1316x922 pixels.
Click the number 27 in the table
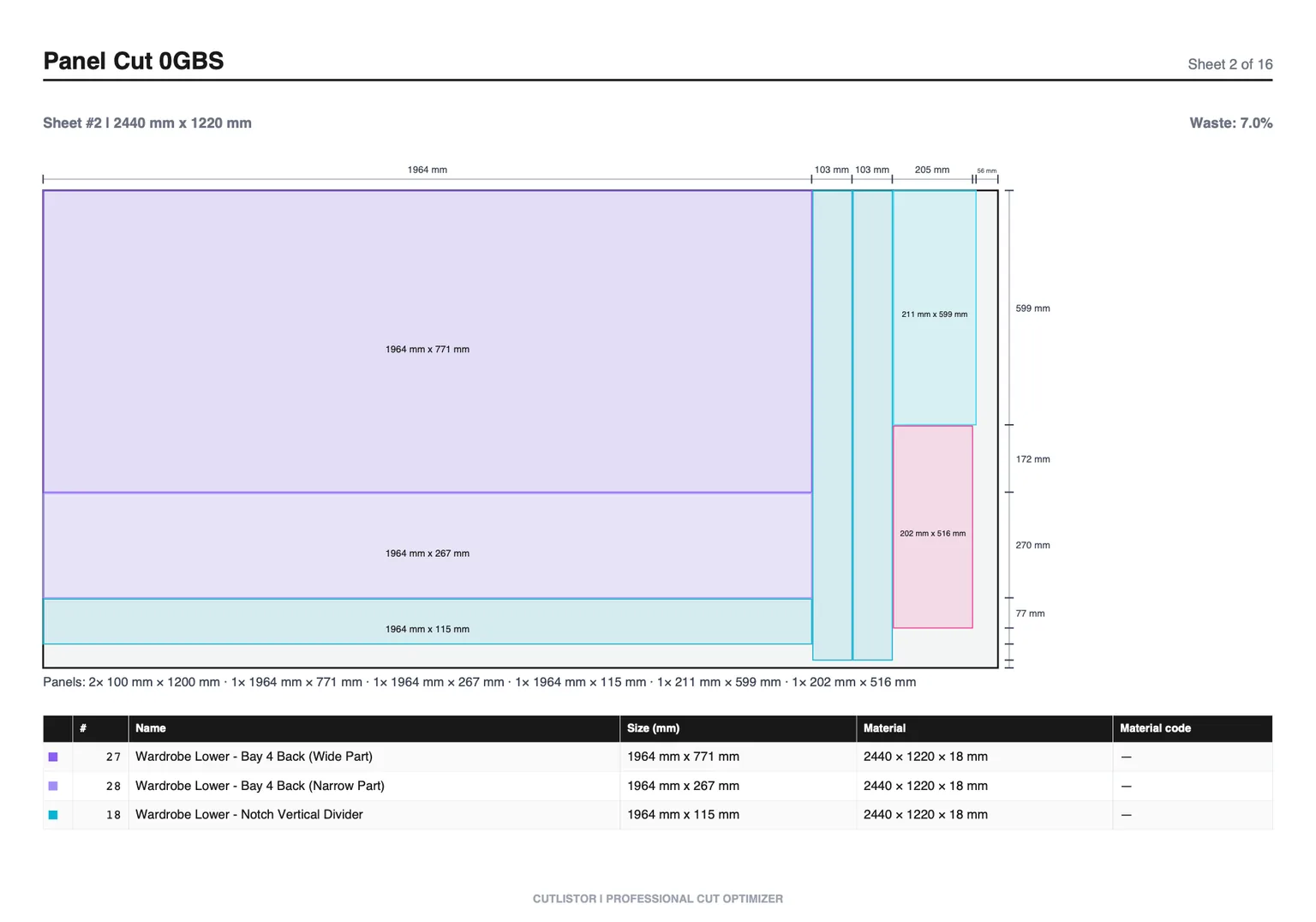[113, 757]
